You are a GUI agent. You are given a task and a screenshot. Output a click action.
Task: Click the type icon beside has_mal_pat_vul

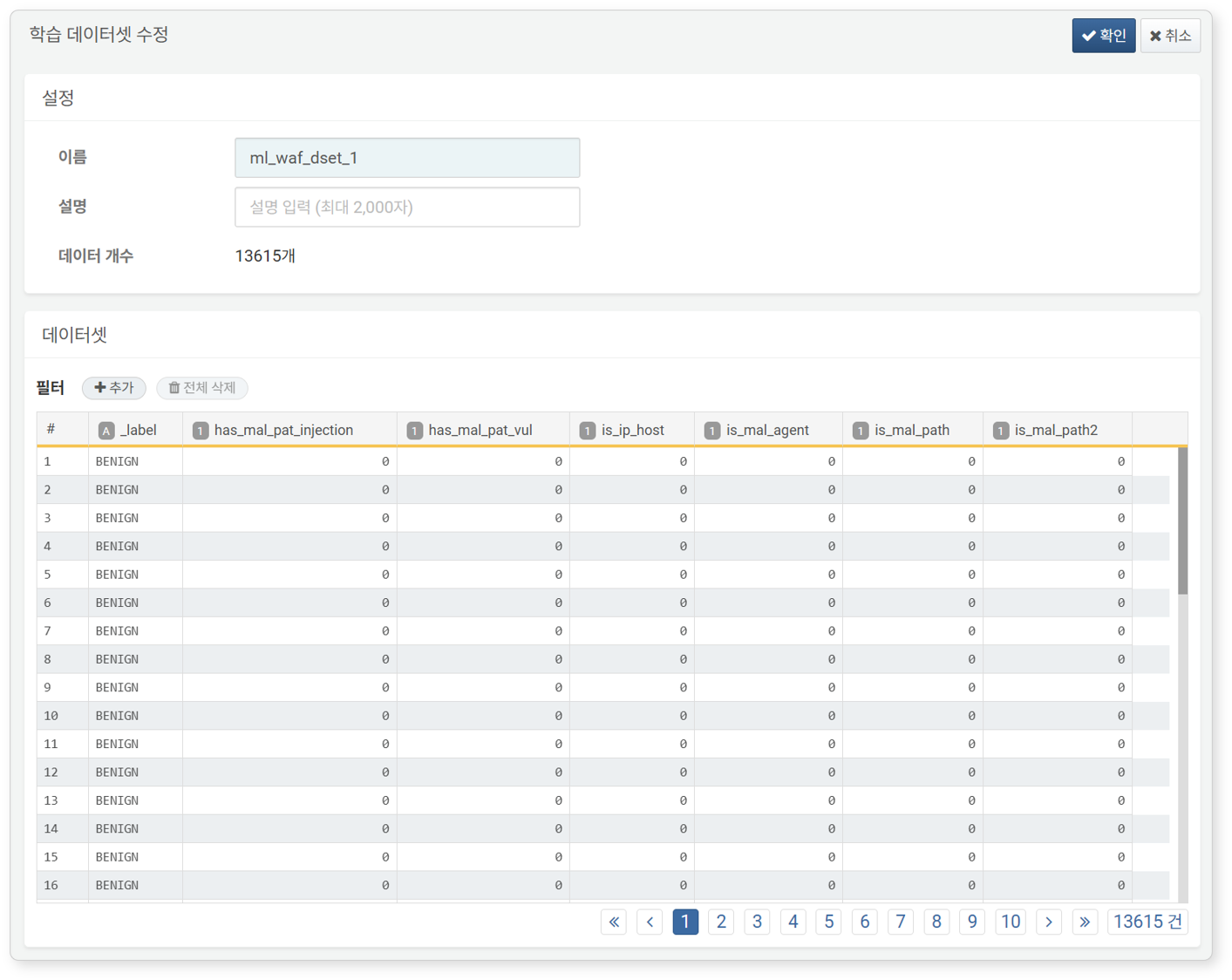point(415,431)
